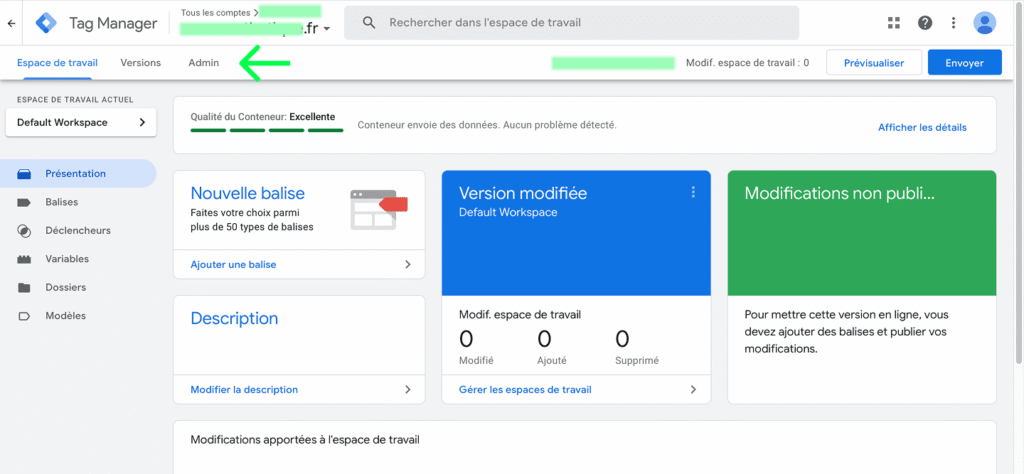Click the Déclencheurs trigger icon
The image size is (1024, 474).
coord(24,231)
